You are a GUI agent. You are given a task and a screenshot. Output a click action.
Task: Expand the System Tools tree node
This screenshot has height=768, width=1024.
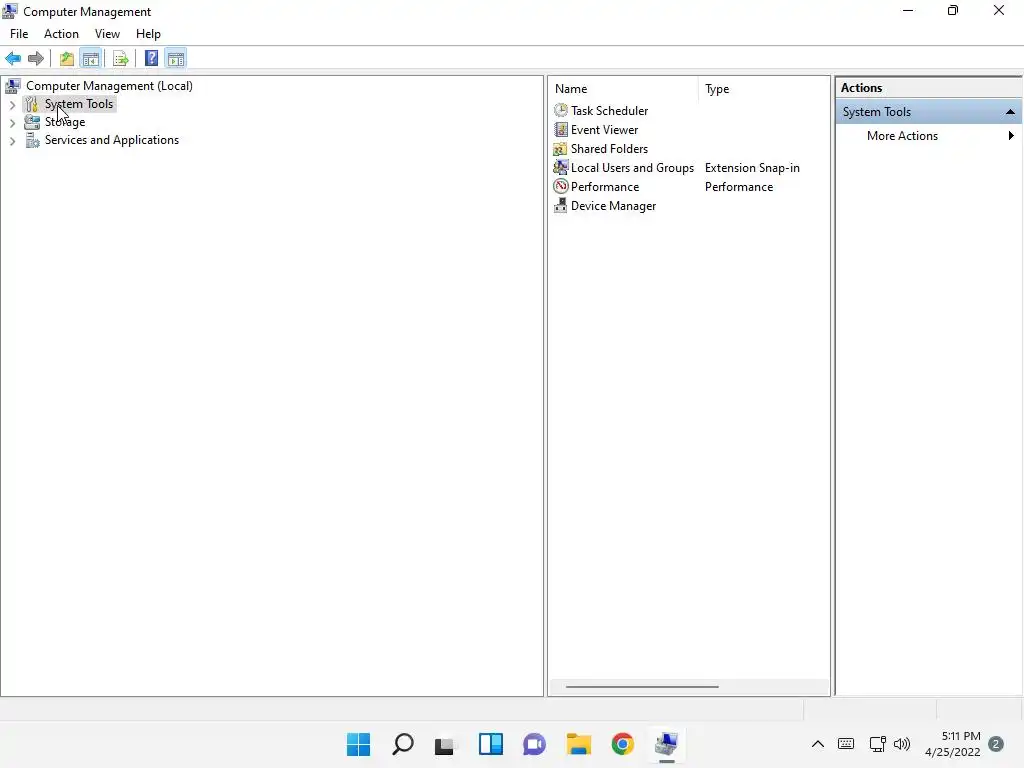pyautogui.click(x=12, y=104)
